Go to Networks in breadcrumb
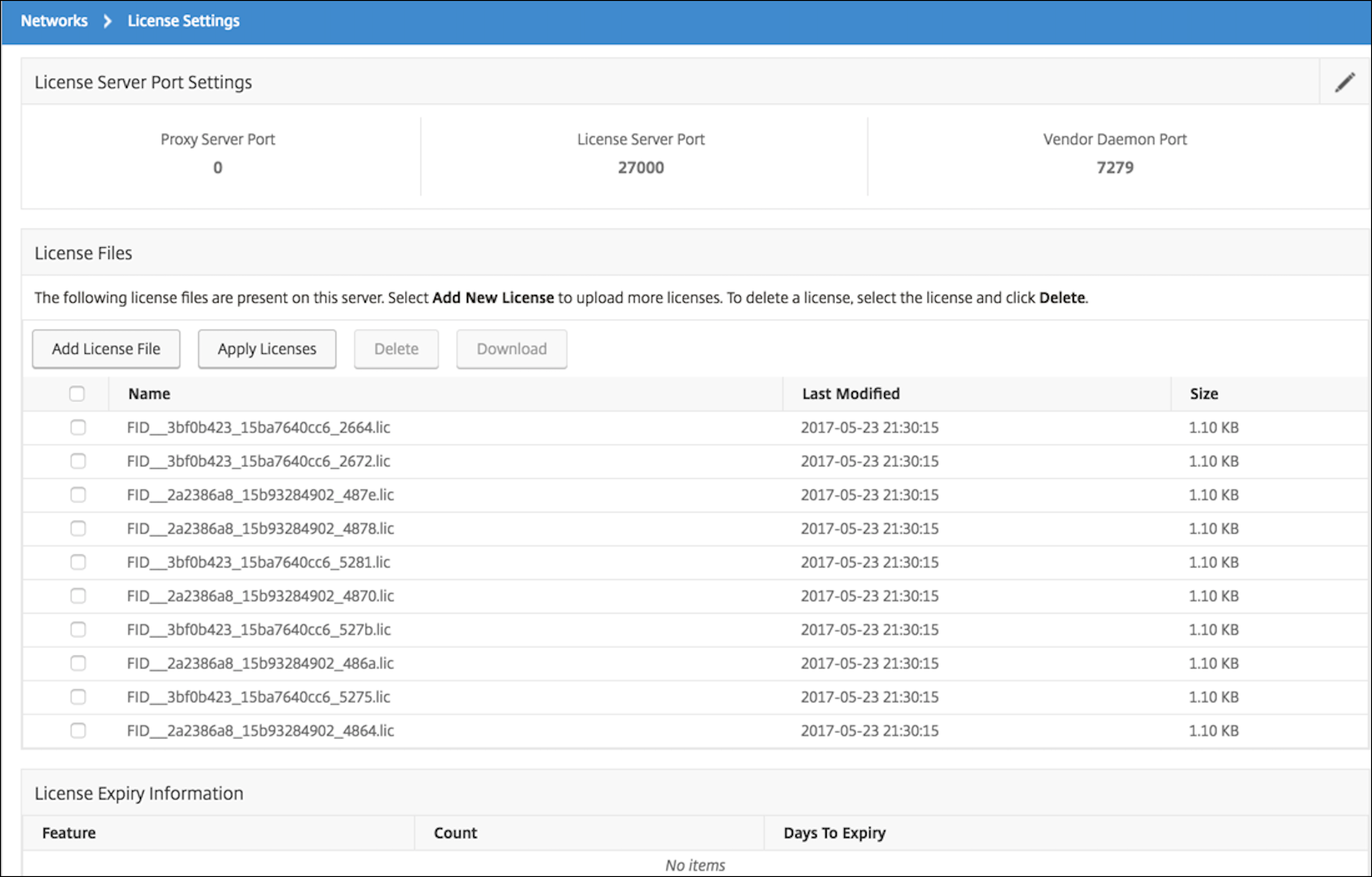 (x=54, y=21)
